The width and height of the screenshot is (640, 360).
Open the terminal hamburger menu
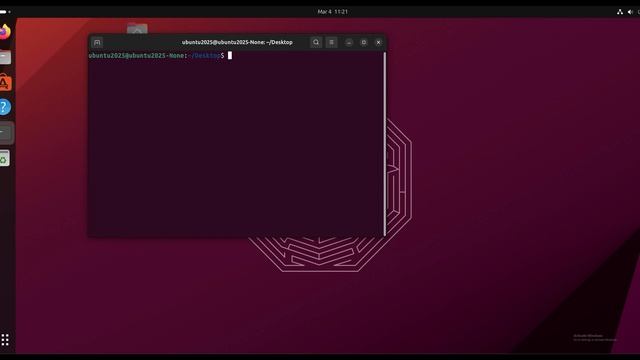[331, 42]
